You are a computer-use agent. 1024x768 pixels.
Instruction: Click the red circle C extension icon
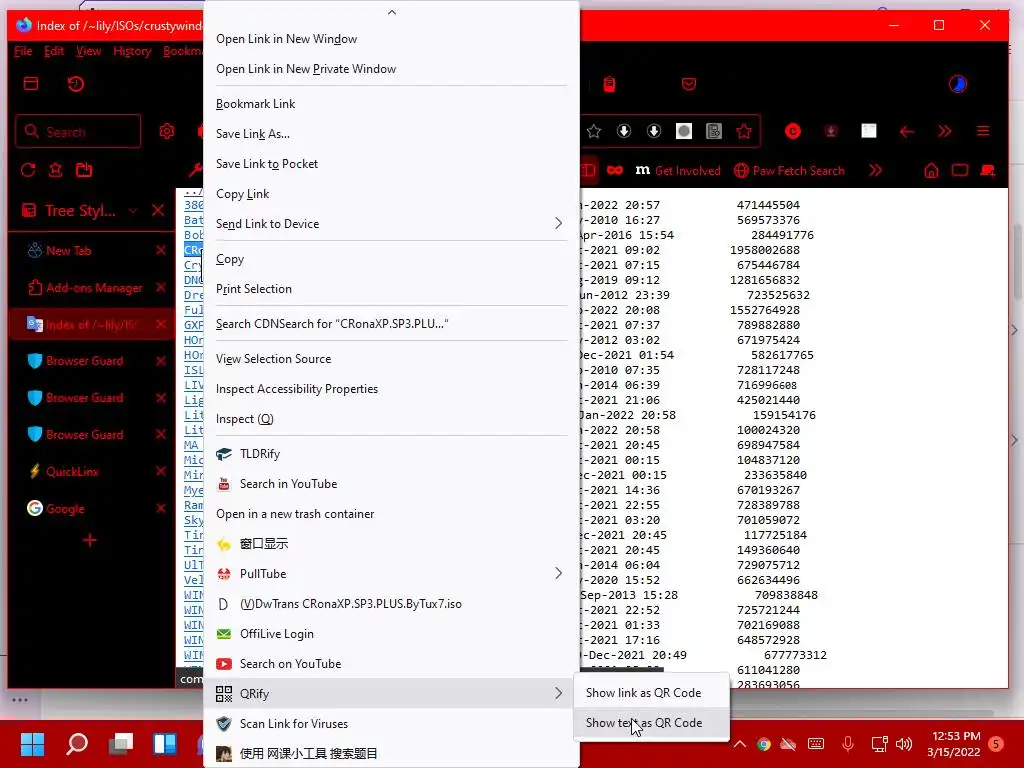[x=793, y=131]
